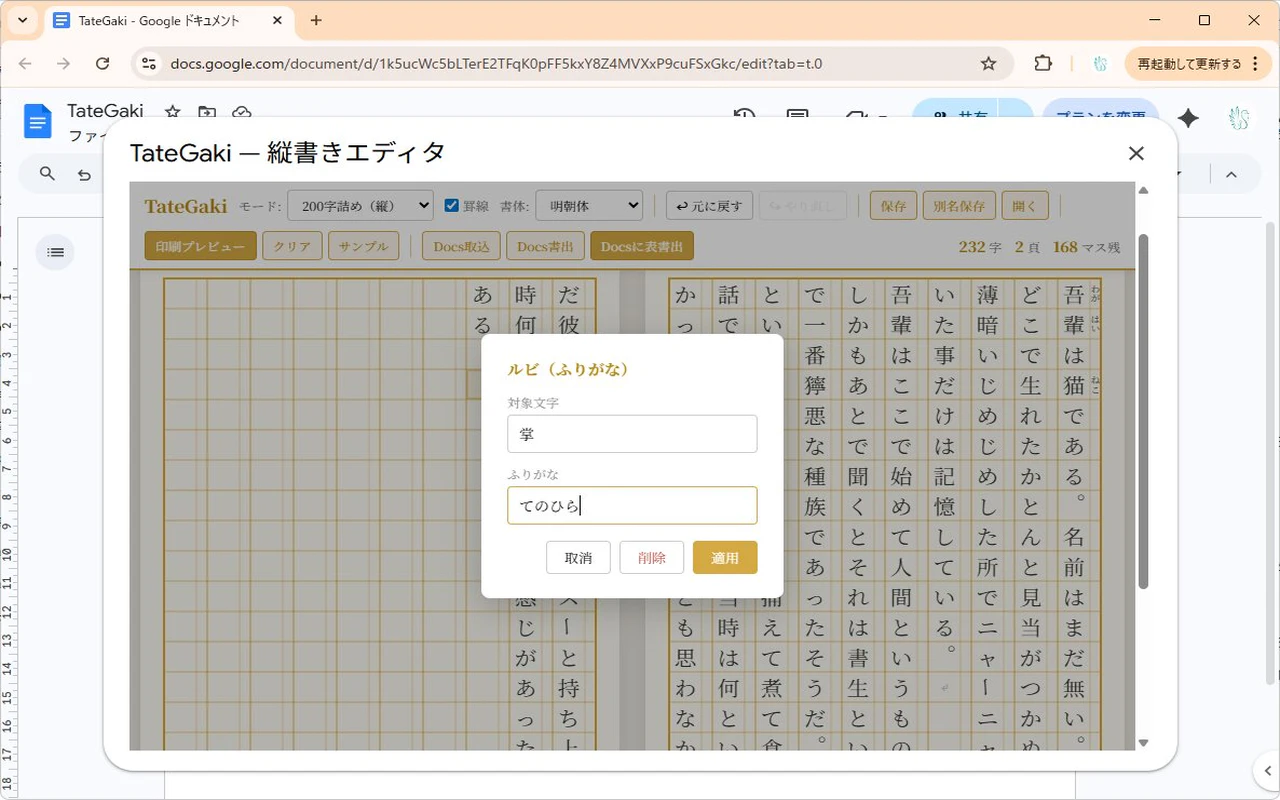The height and width of the screenshot is (800, 1280).
Task: Click the Docsに表書出 button
Action: [642, 246]
